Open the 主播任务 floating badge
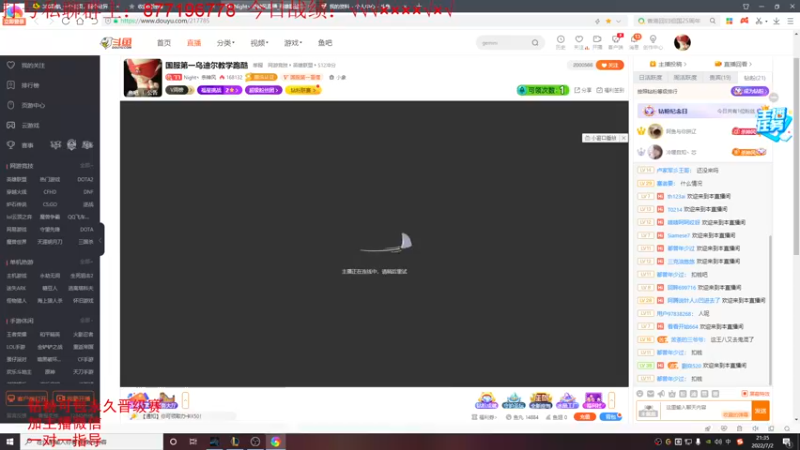This screenshot has height=450, width=800. click(774, 123)
